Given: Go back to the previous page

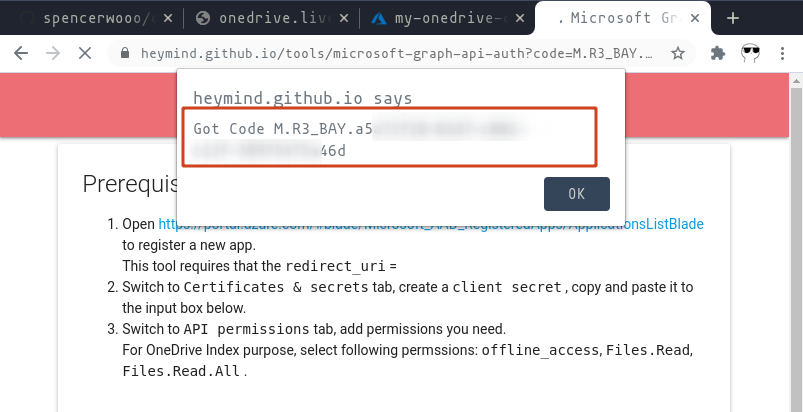Looking at the screenshot, I should coord(17,53).
